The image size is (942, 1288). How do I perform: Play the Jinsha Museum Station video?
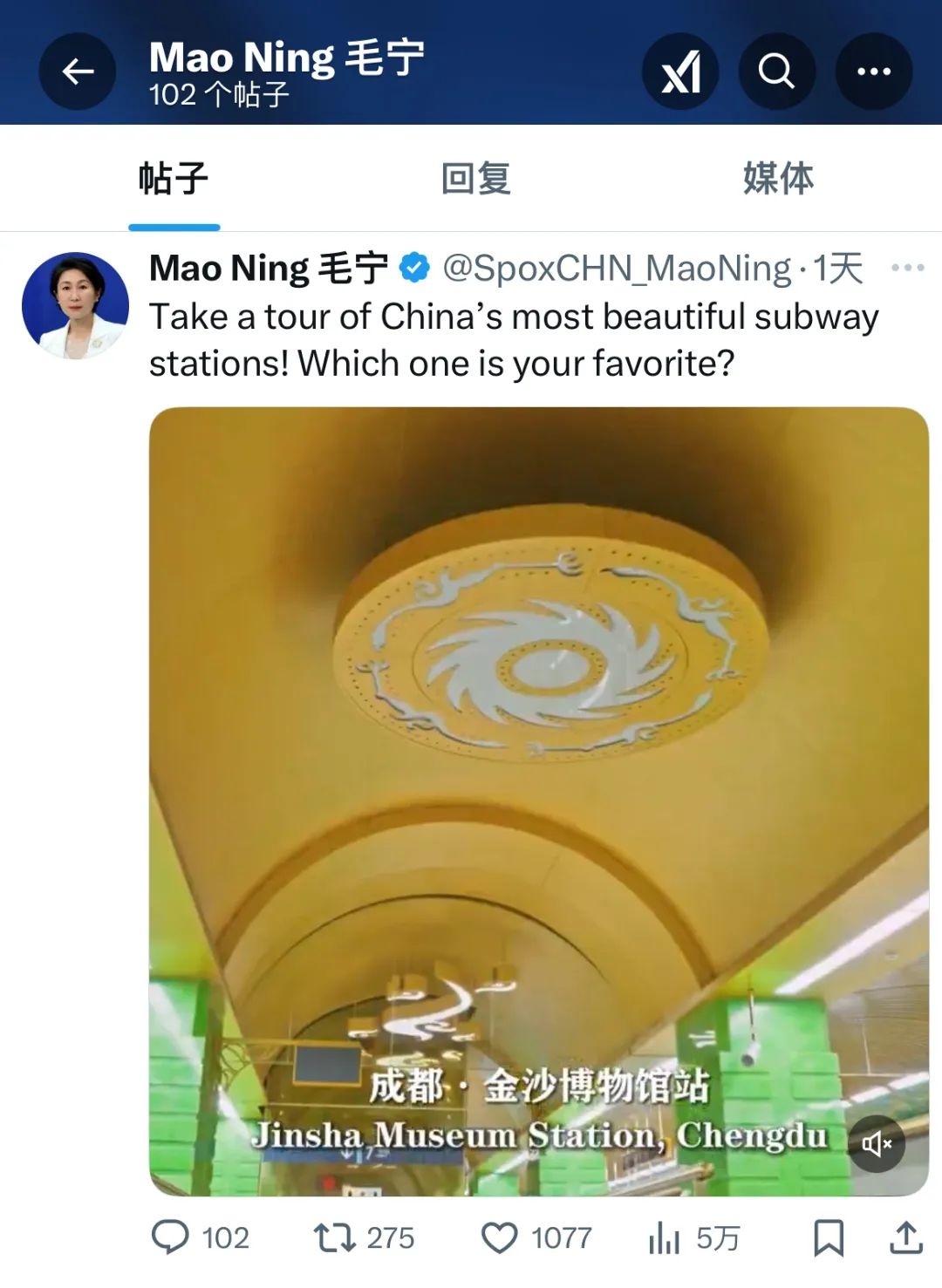539,801
